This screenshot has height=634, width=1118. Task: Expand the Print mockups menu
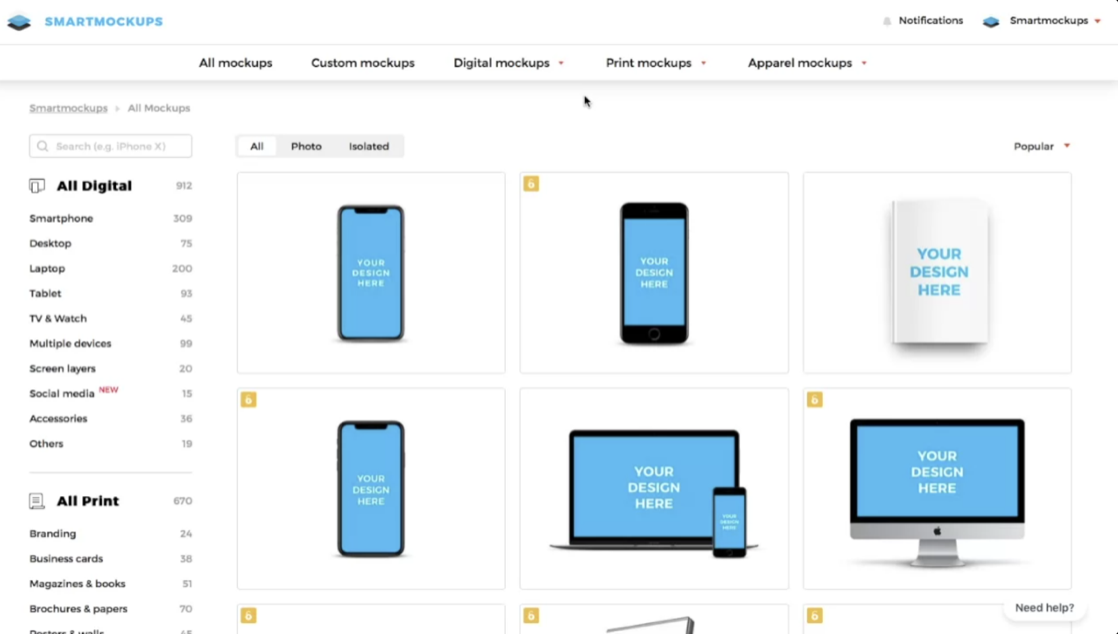pos(656,63)
